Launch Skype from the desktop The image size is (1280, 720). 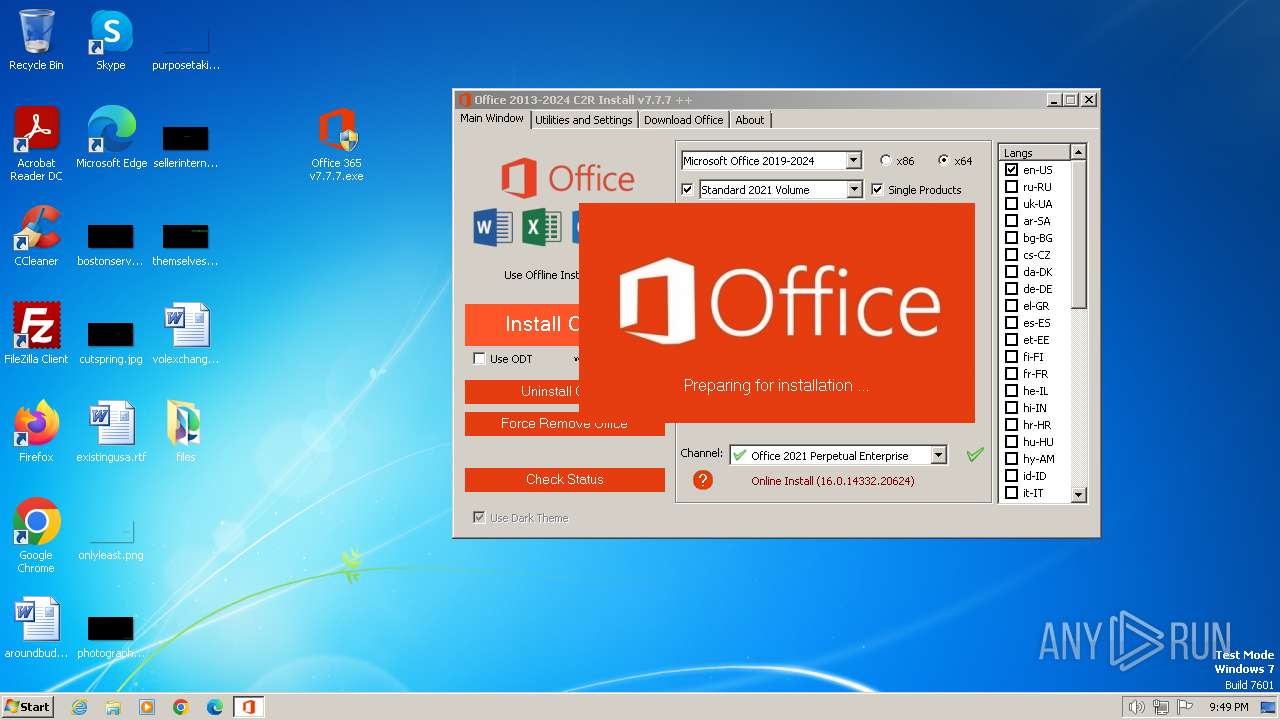[111, 40]
